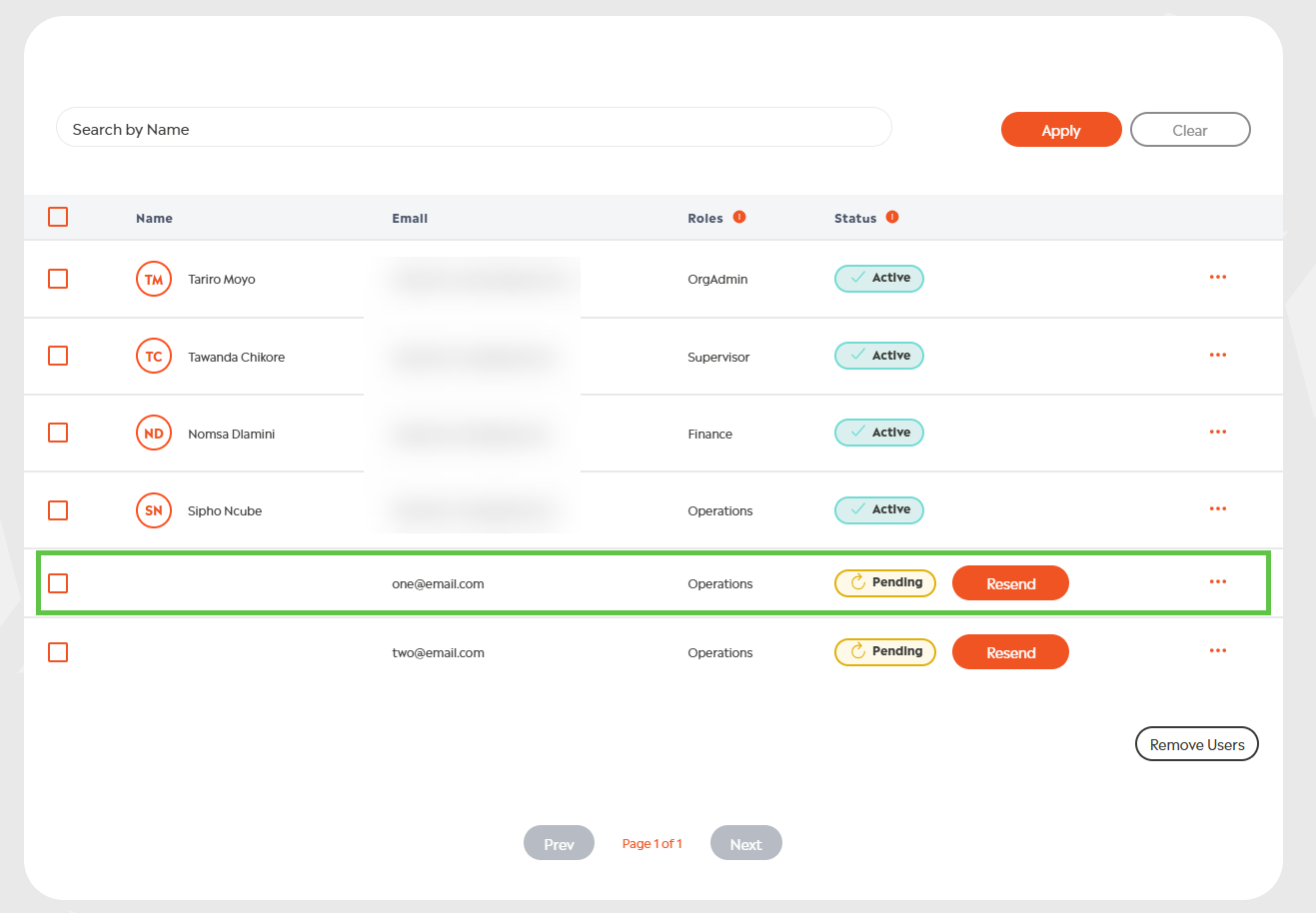This screenshot has width=1316, height=913.
Task: Tick the select-all checkbox in the header
Action: click(x=58, y=217)
